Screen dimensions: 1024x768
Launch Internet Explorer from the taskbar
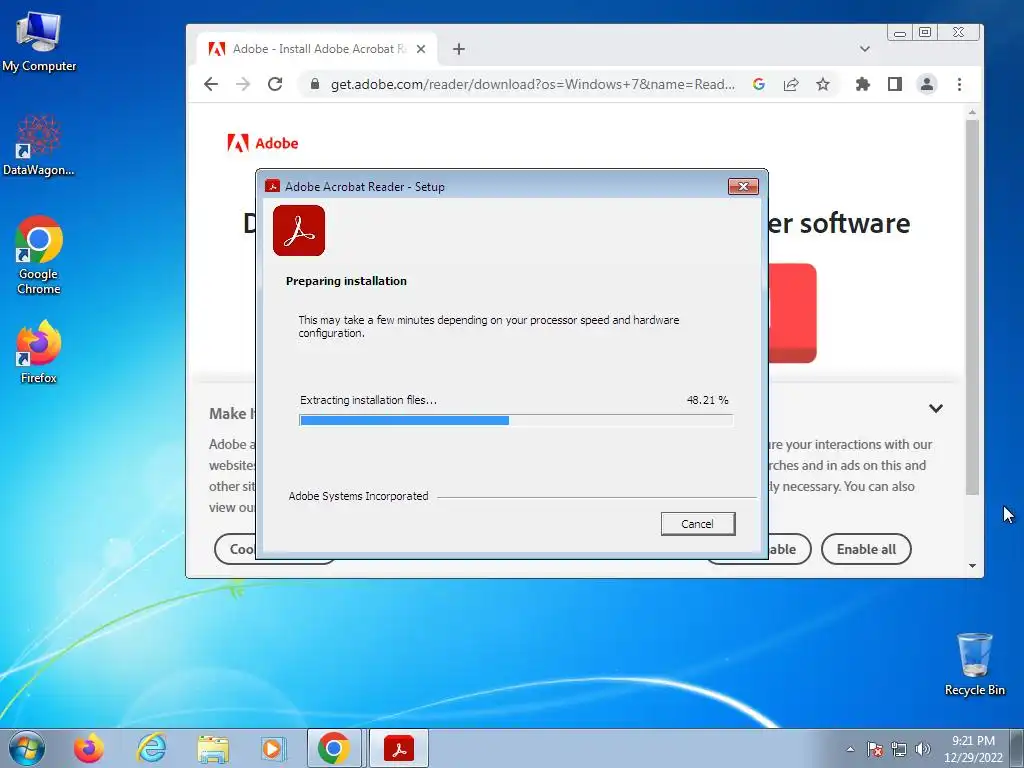152,748
